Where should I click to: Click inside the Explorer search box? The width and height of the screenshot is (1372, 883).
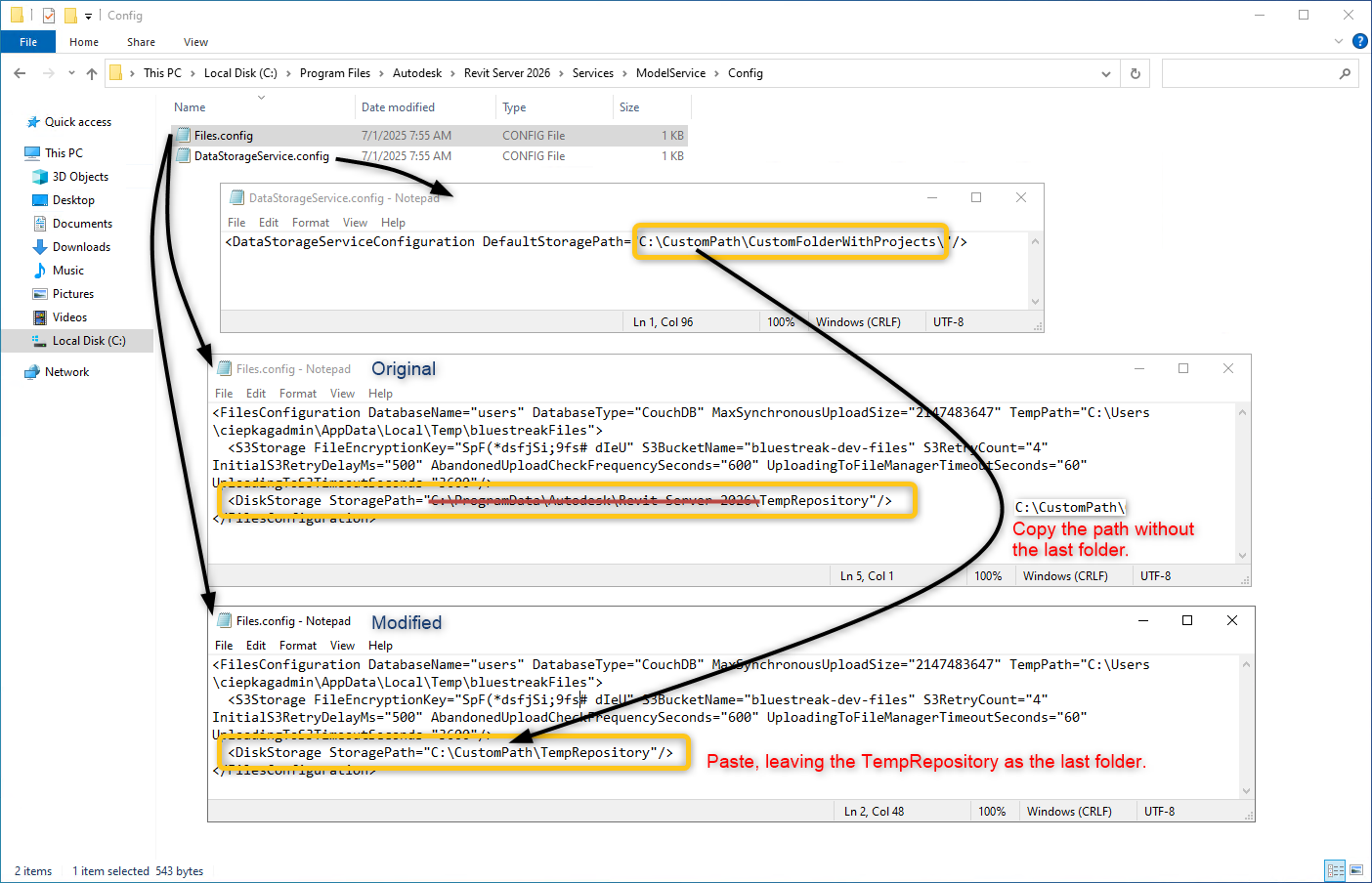(1251, 72)
